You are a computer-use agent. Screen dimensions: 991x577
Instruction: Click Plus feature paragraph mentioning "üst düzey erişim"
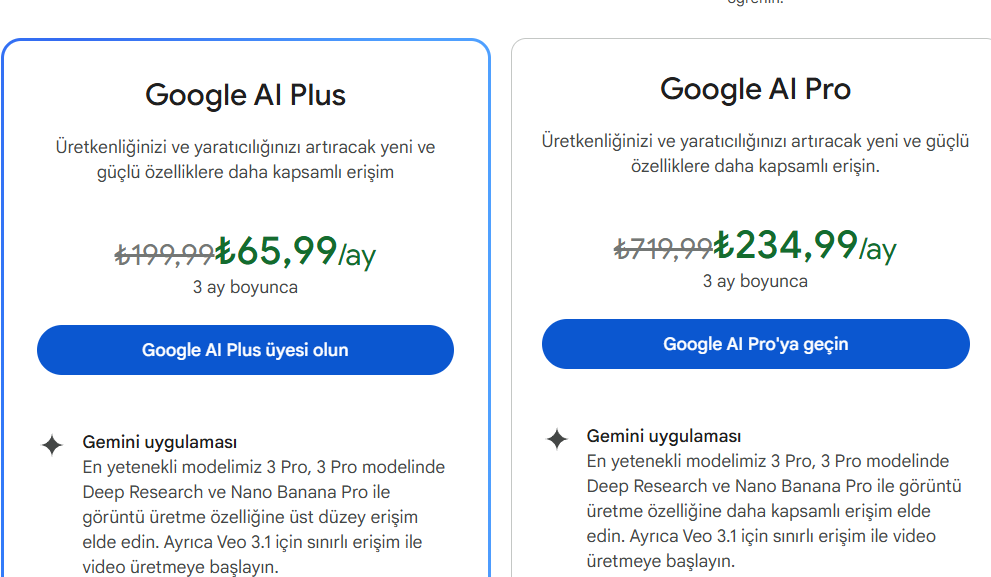point(264,517)
